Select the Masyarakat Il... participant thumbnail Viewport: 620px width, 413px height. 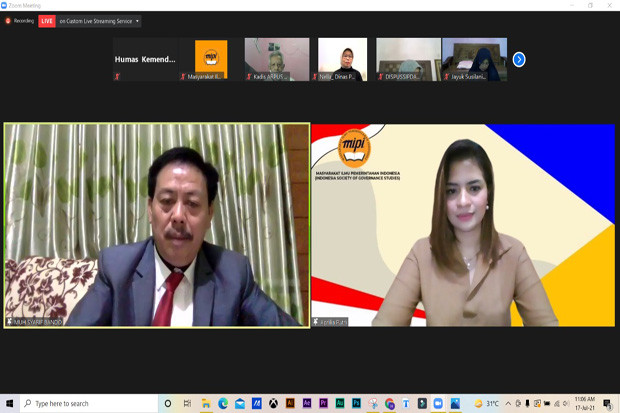point(211,59)
